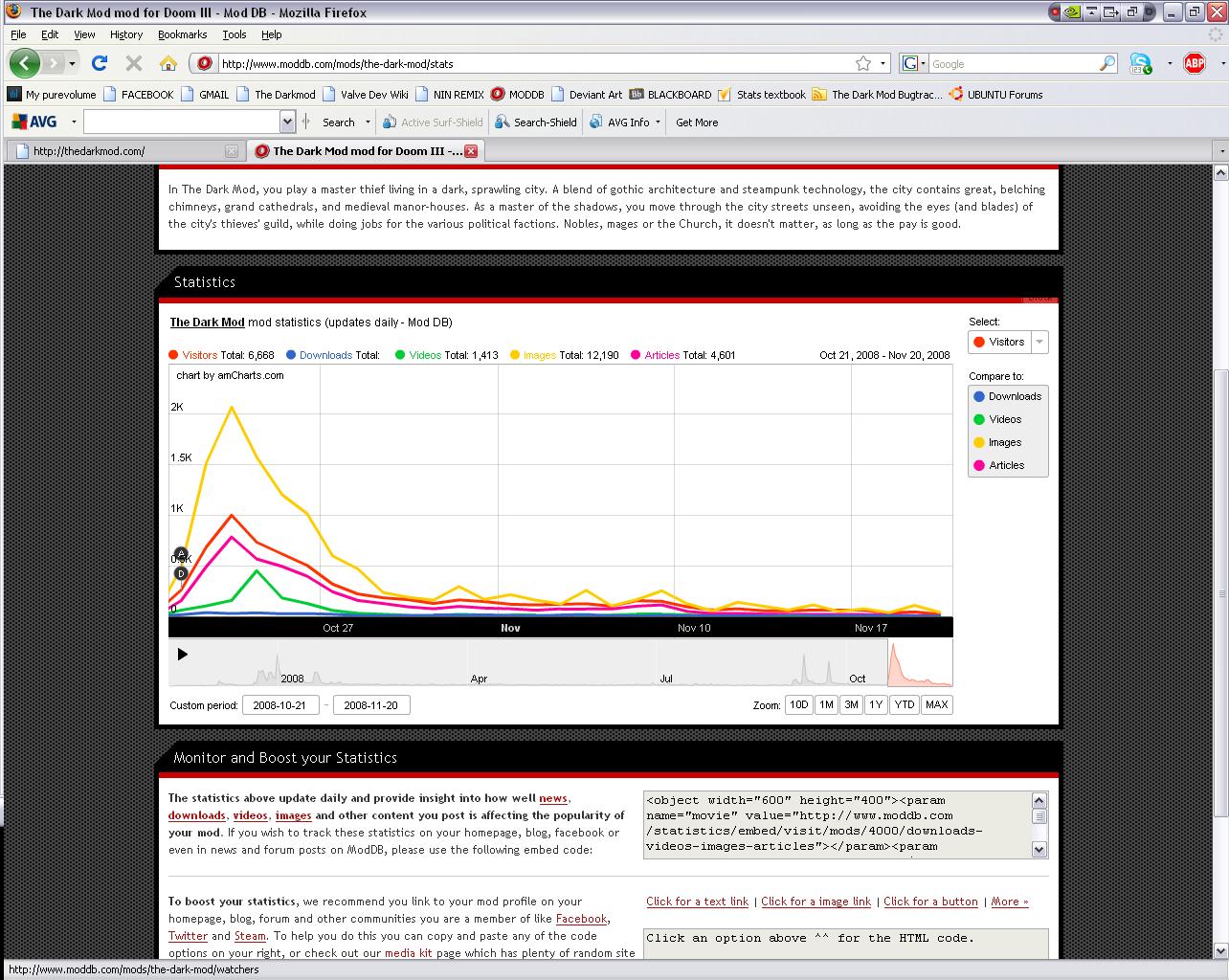Open the History menu
The image size is (1229, 980).
pyautogui.click(x=126, y=34)
